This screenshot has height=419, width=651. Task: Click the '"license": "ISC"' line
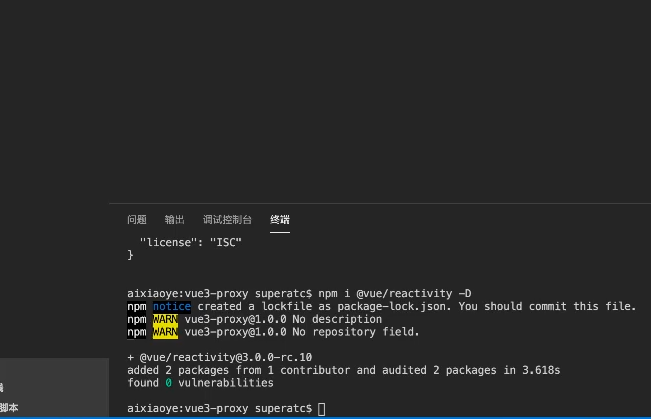click(x=191, y=243)
